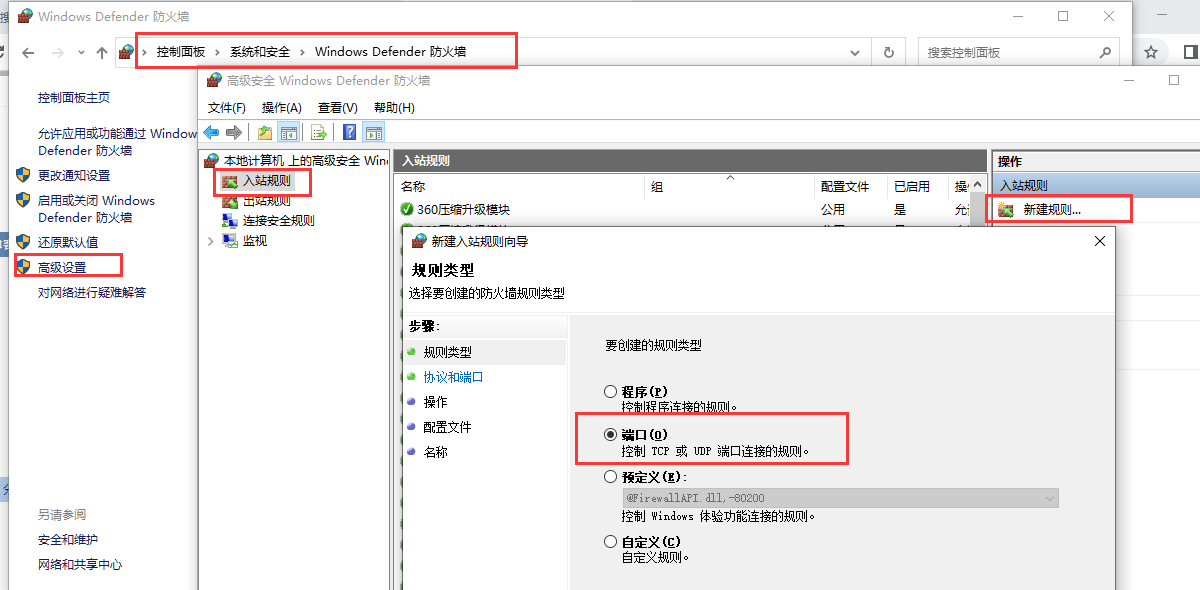Click the back arrow in advanced security toolbar
This screenshot has width=1200, height=590.
click(211, 132)
